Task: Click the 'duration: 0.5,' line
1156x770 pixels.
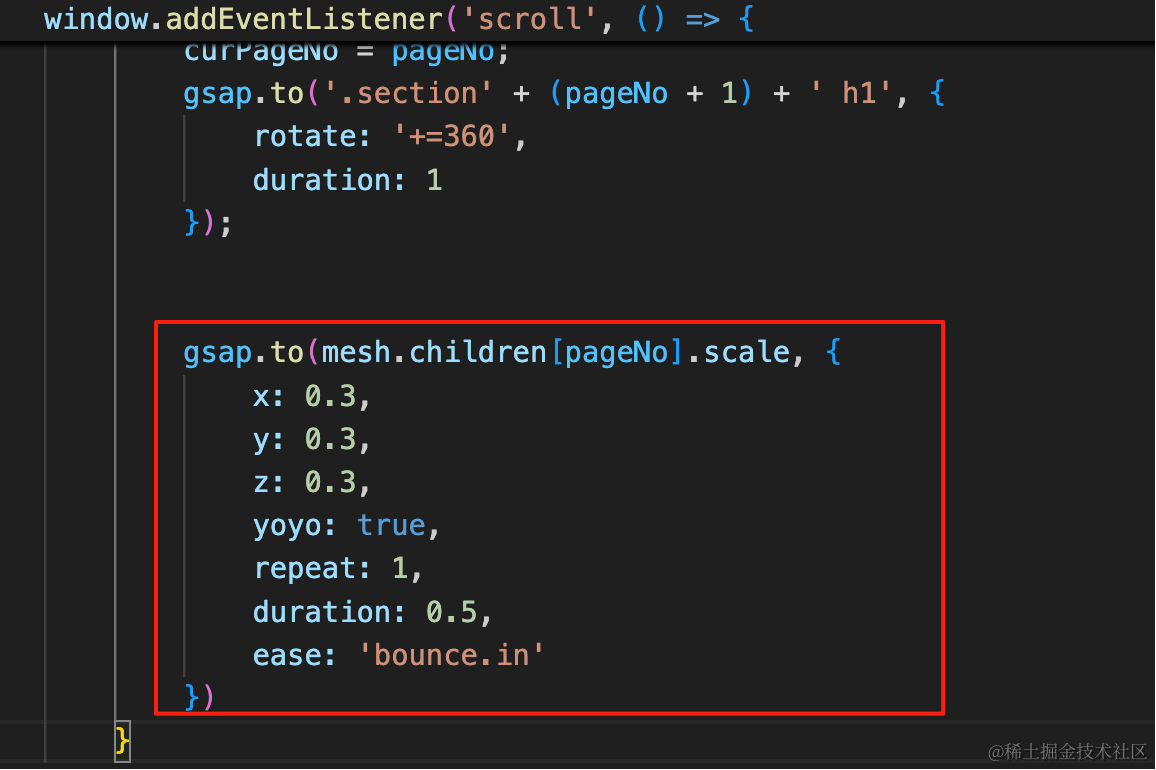Action: (372, 612)
